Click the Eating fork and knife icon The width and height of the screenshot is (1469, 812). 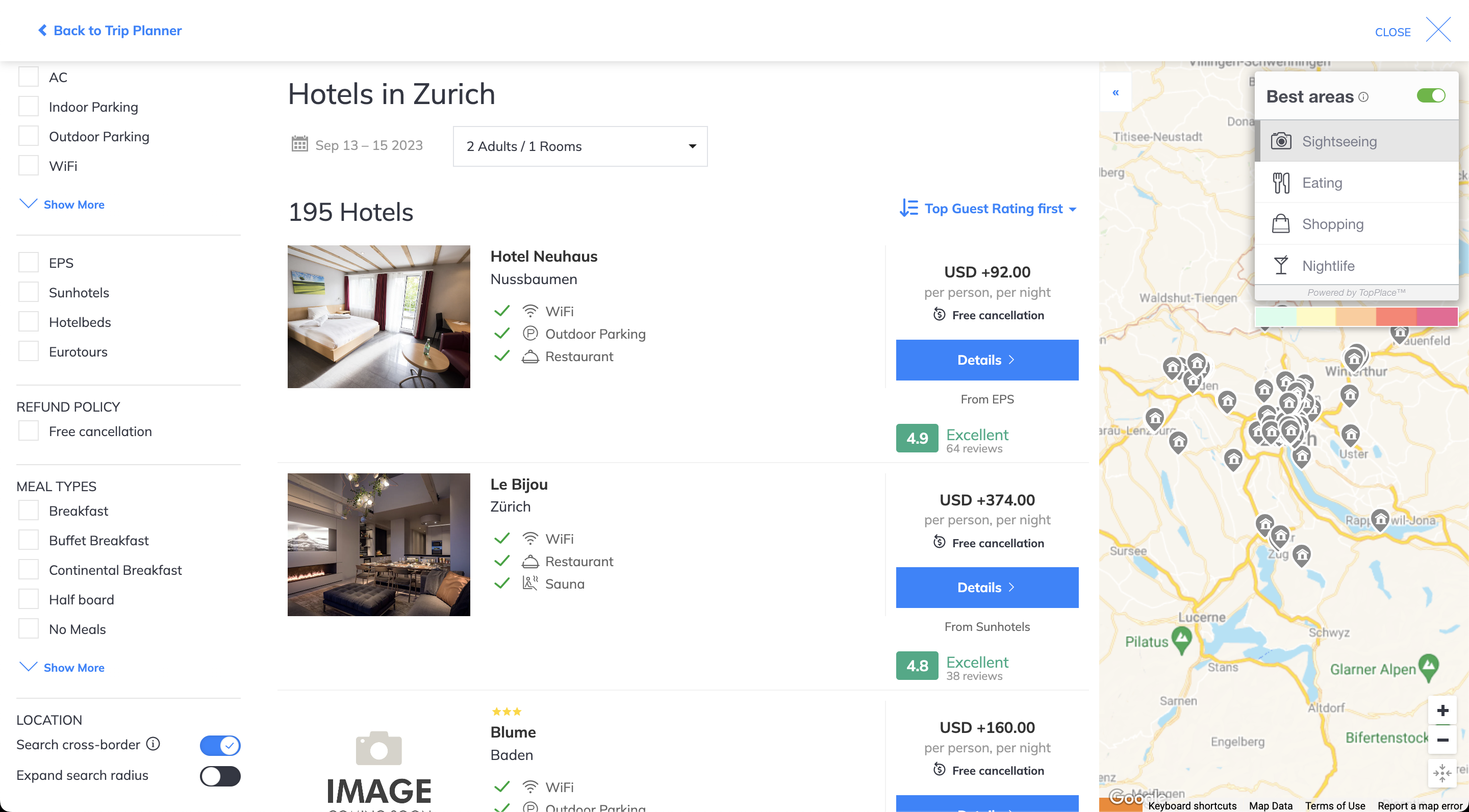pos(1281,183)
